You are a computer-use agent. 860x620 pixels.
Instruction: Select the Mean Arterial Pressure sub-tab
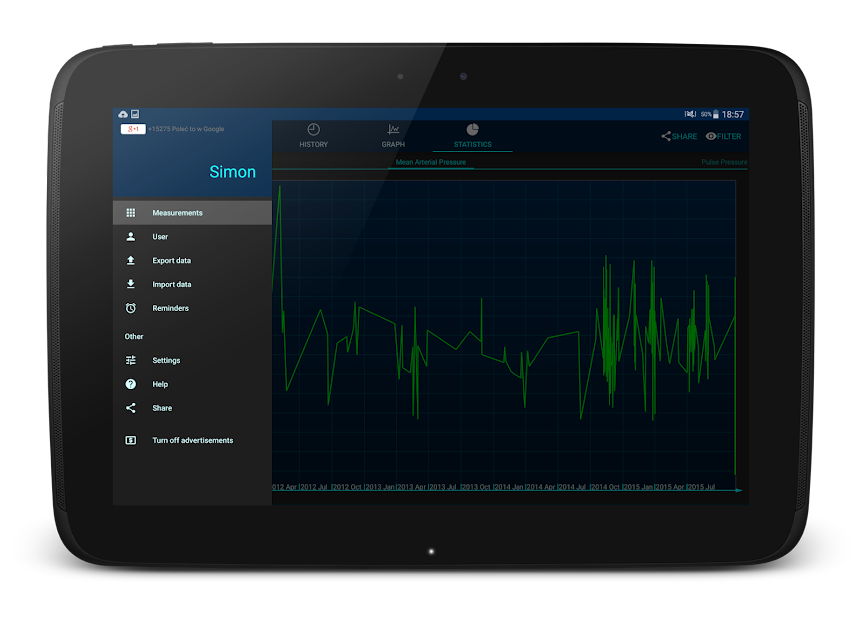pyautogui.click(x=431, y=162)
